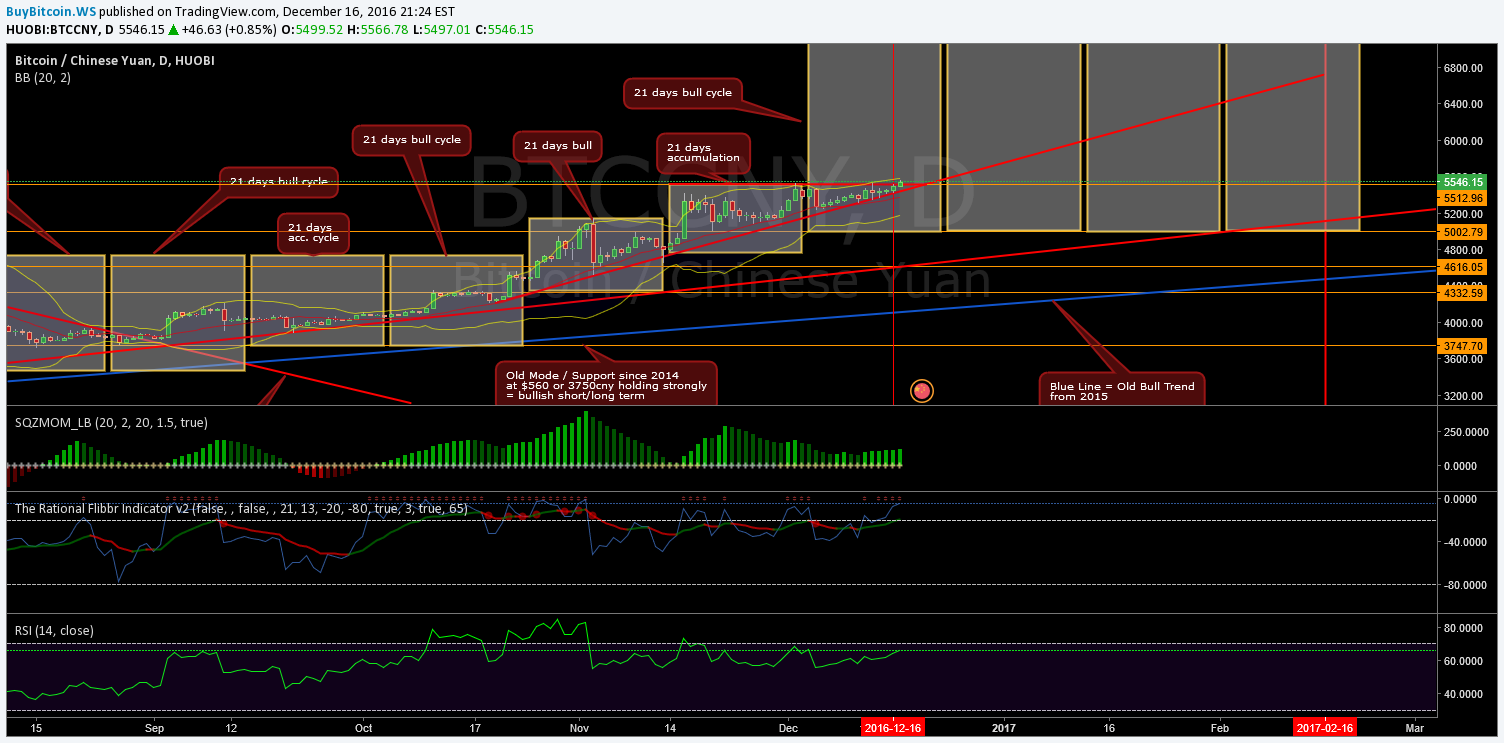Click the 21 days accumulation callout

tap(703, 152)
